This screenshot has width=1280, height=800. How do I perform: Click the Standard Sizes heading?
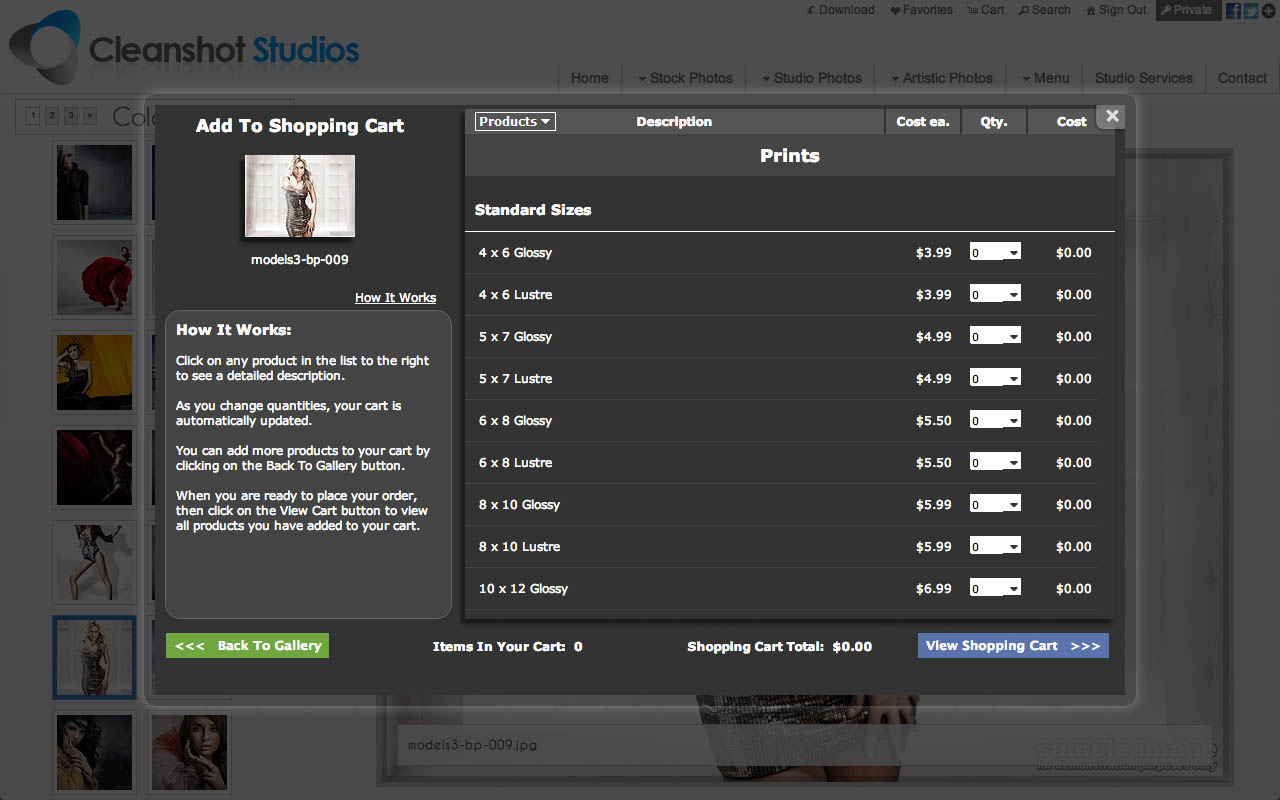click(533, 210)
